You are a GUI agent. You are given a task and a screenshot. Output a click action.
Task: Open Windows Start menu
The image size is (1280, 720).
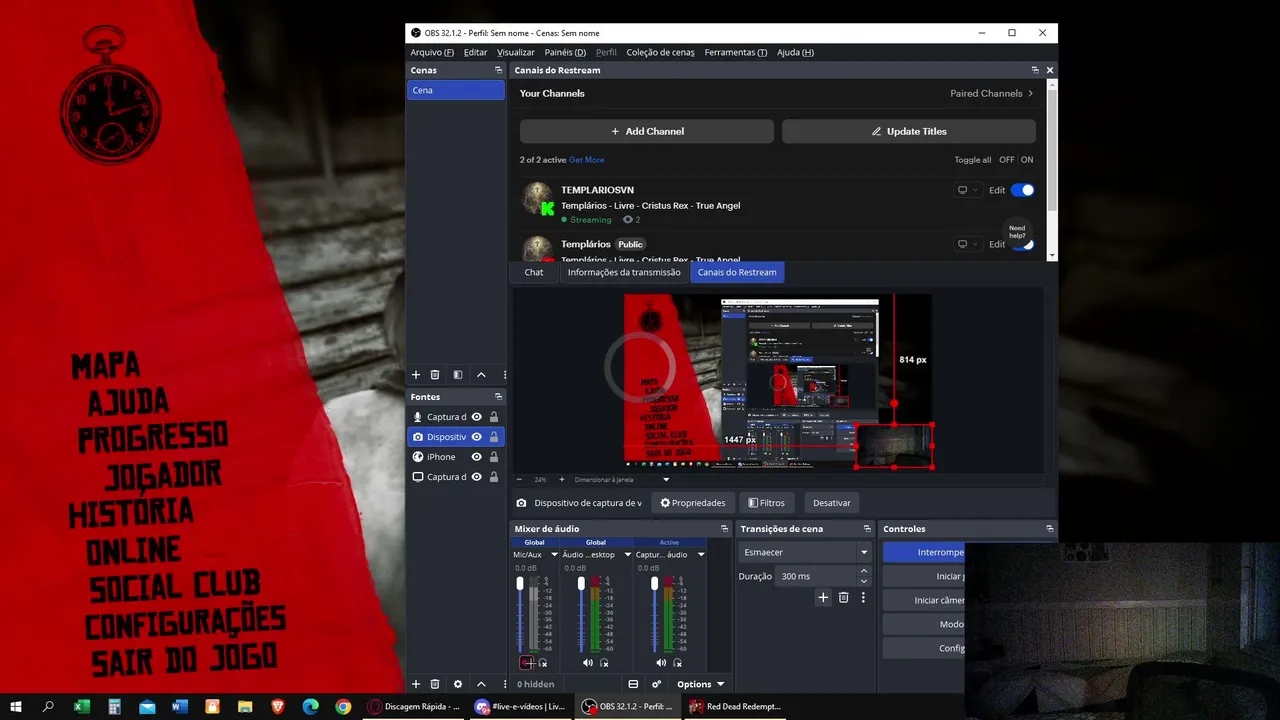pyautogui.click(x=16, y=707)
